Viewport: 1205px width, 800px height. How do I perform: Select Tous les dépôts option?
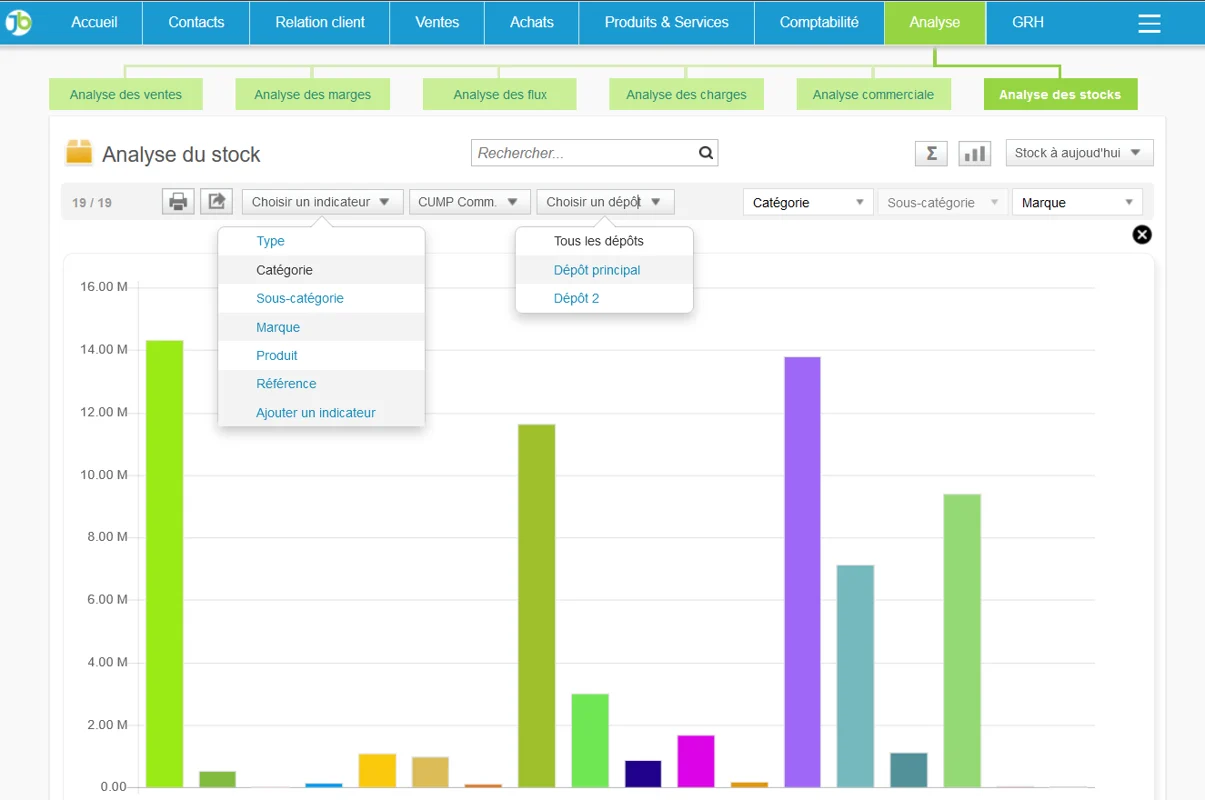[596, 240]
